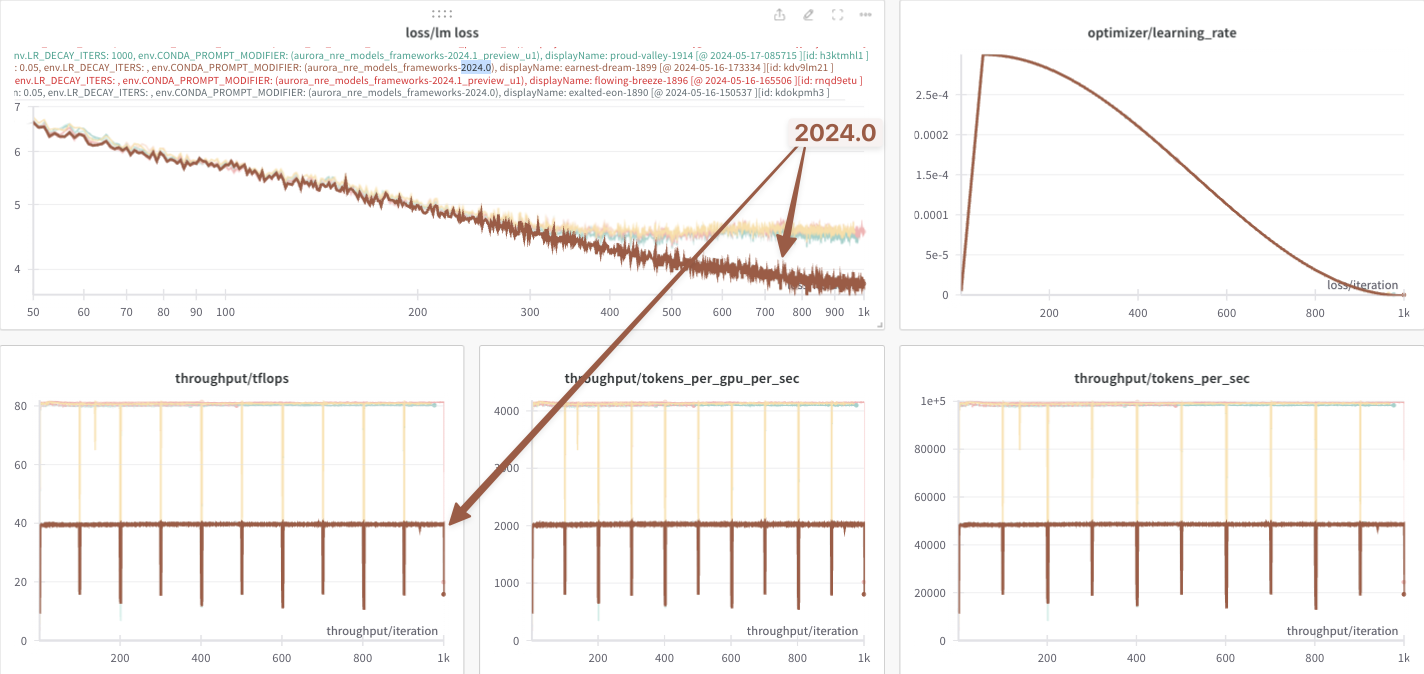Click the throughput/tokens_per_sec chart title
The width and height of the screenshot is (1424, 674).
(x=1162, y=379)
